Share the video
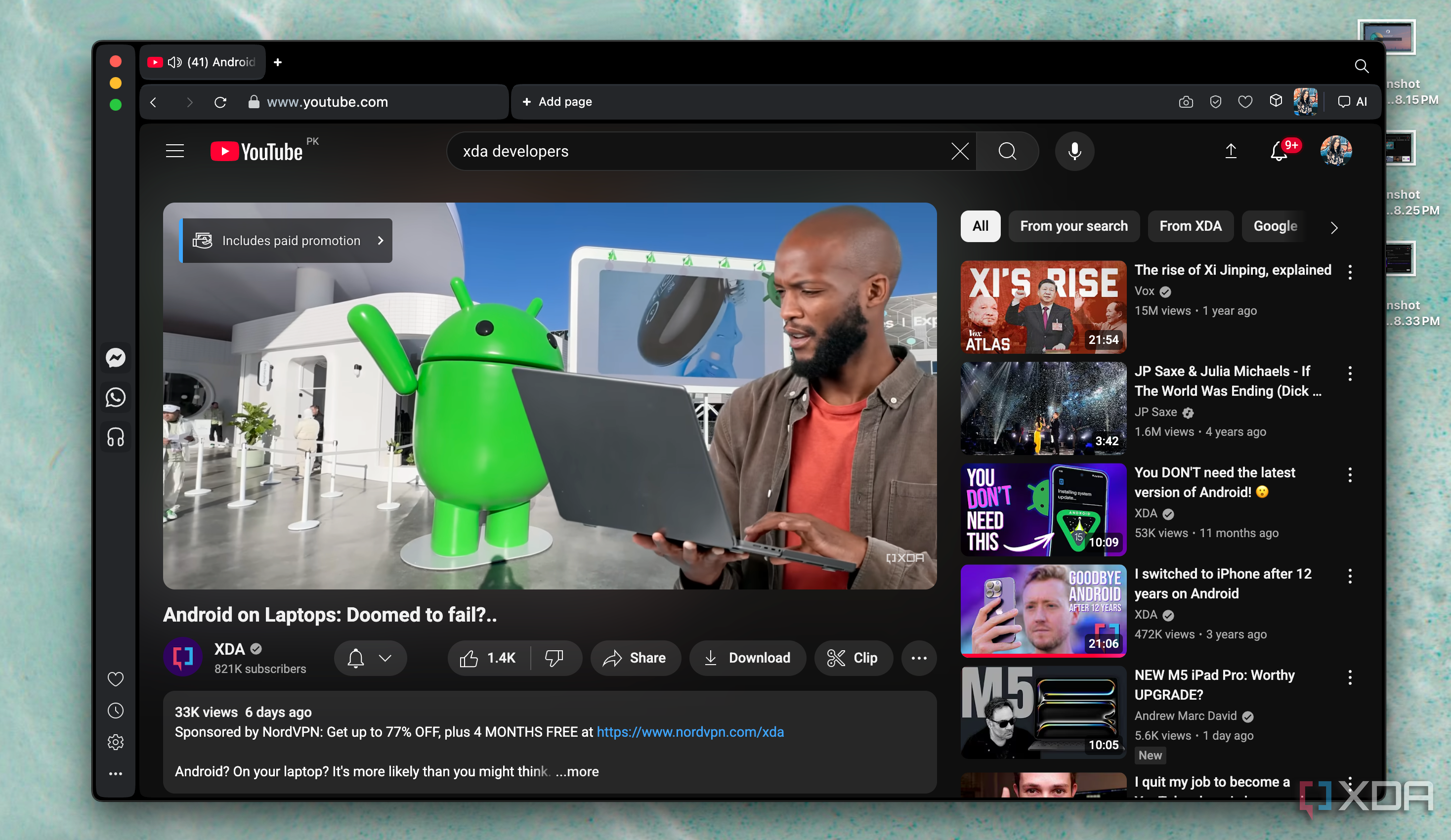The height and width of the screenshot is (840, 1451). tap(635, 658)
